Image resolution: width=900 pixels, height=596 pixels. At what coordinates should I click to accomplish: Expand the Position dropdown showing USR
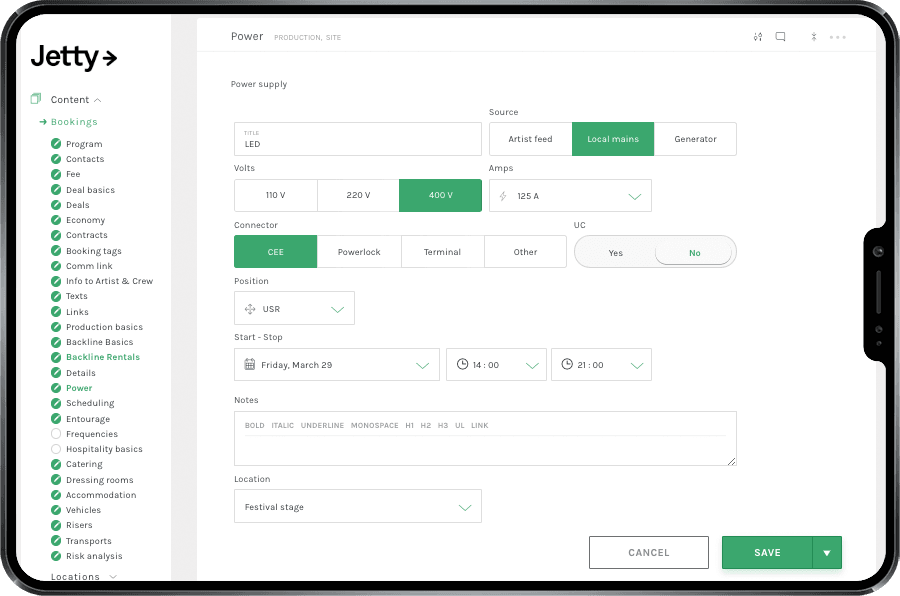tap(293, 308)
